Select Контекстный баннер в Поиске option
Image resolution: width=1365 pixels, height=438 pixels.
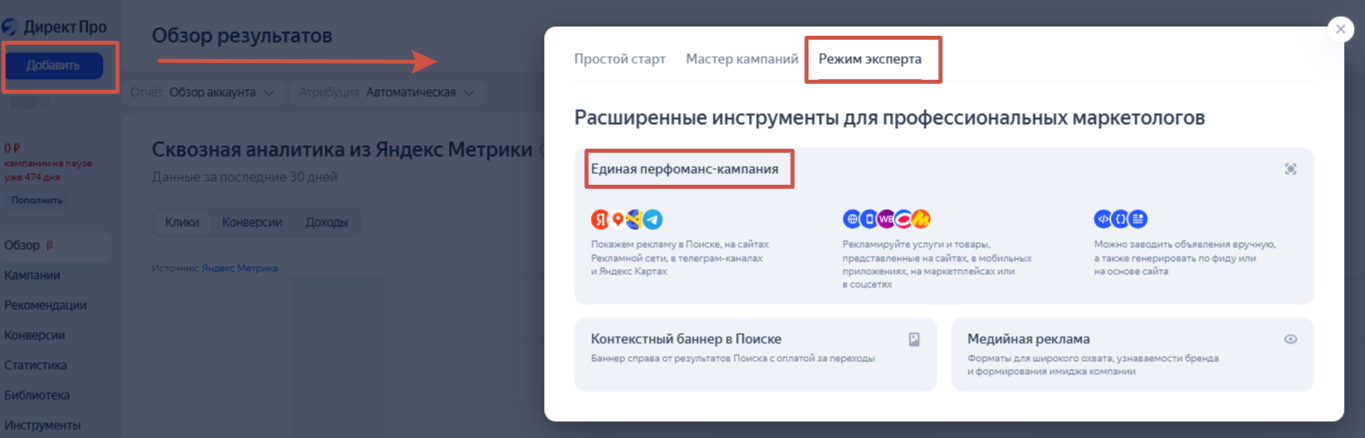tap(755, 354)
